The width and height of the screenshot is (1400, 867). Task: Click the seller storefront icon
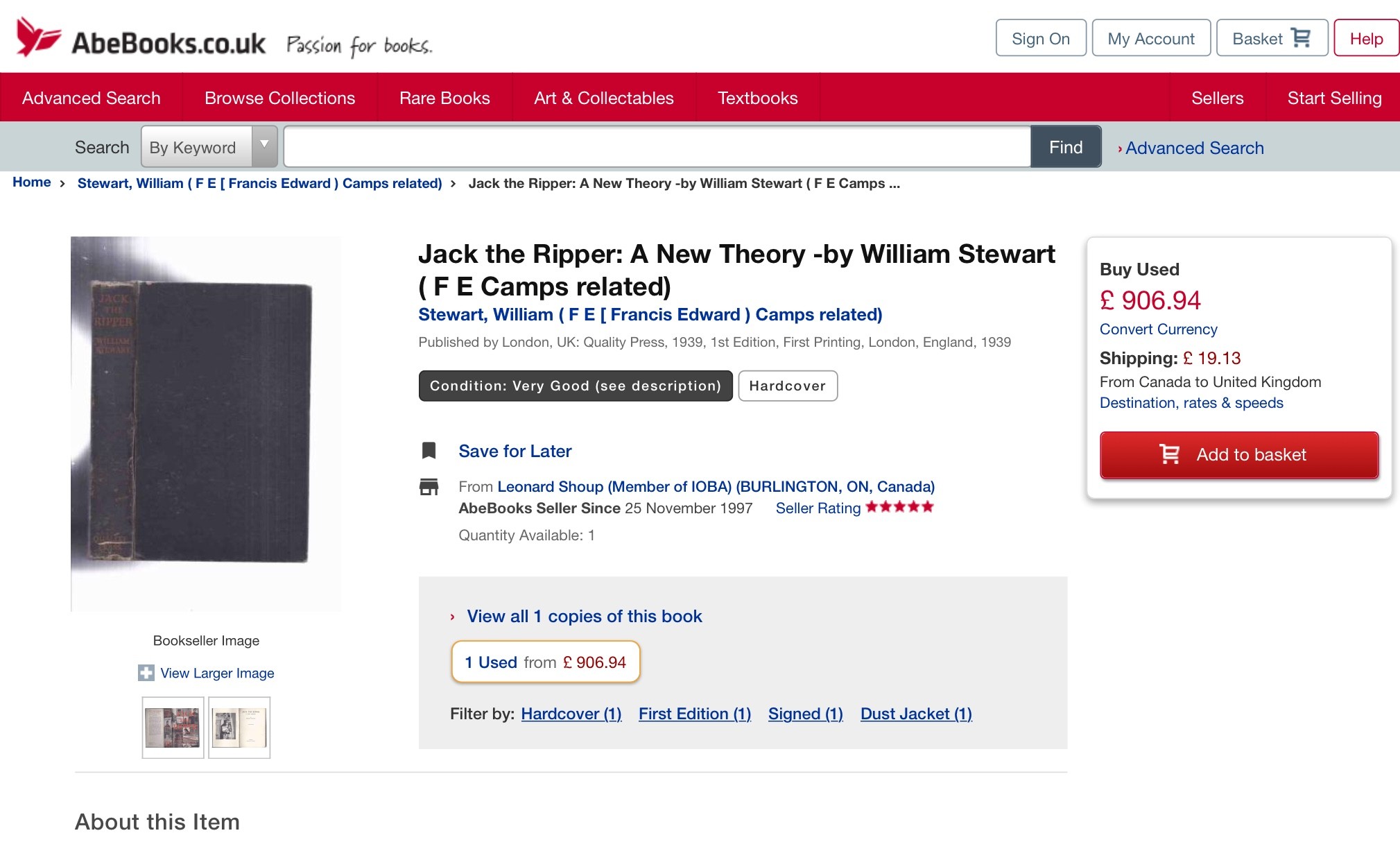tap(429, 487)
